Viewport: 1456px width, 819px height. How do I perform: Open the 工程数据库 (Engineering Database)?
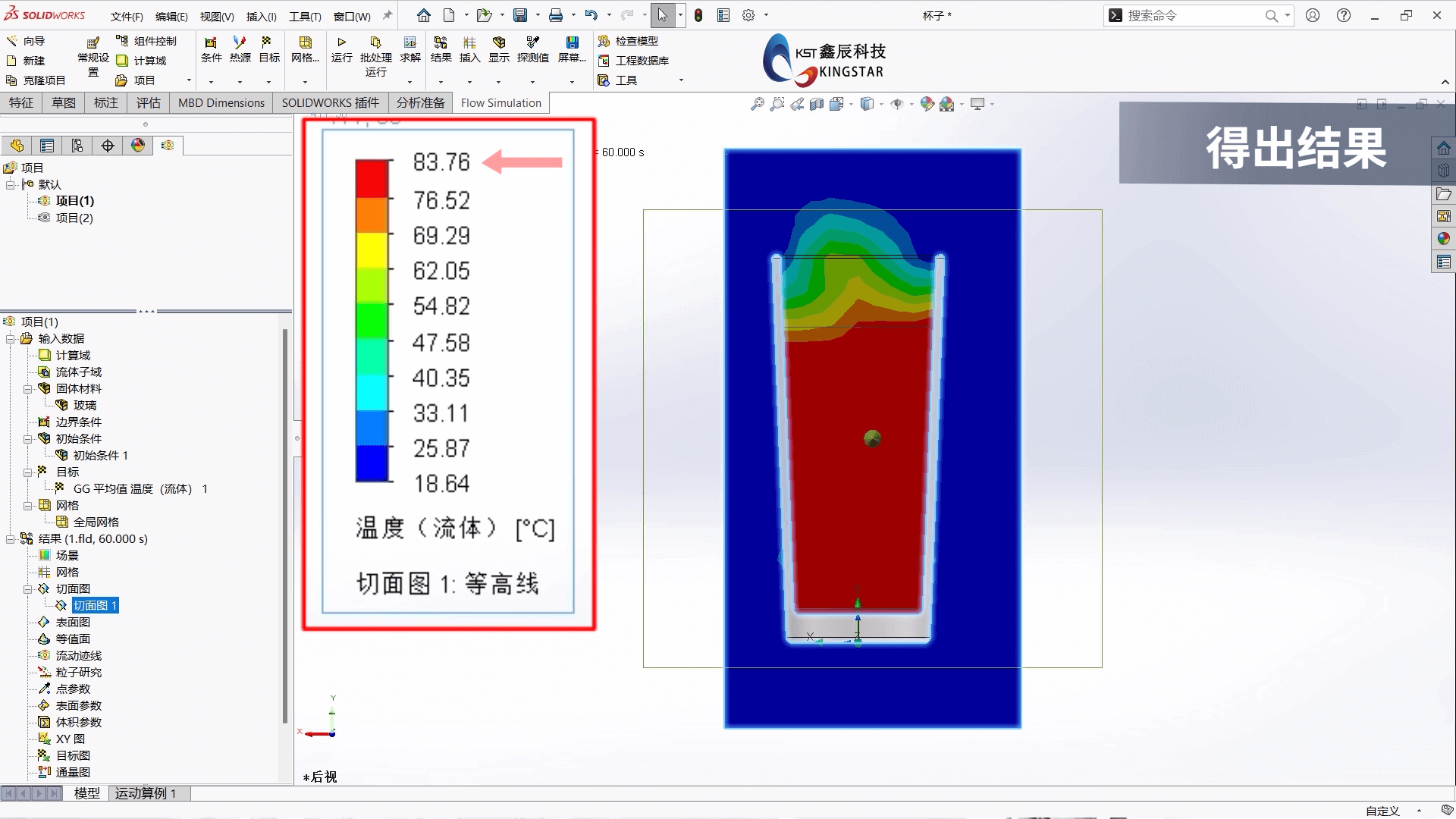[642, 61]
